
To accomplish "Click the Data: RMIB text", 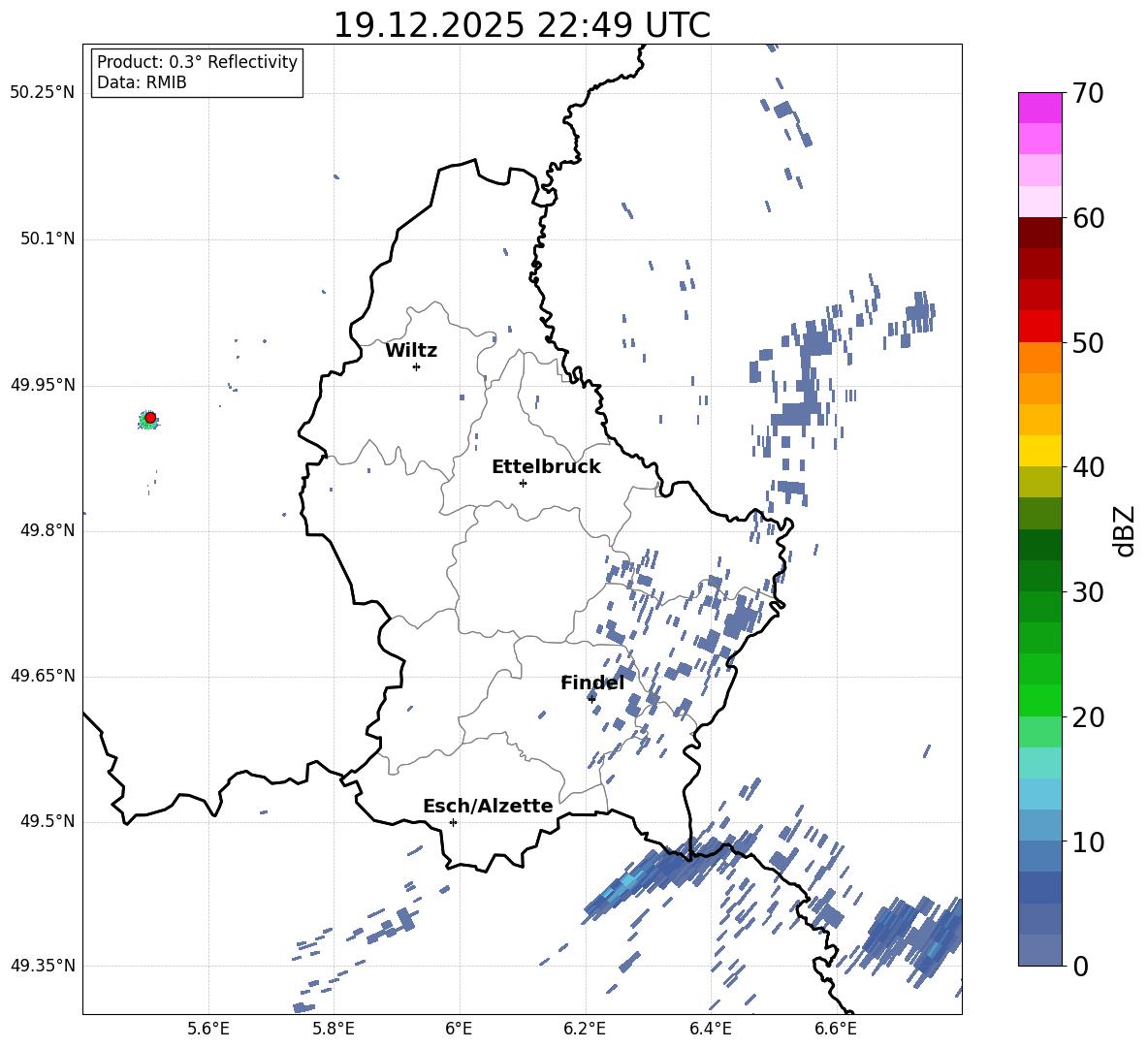I will tap(142, 82).
